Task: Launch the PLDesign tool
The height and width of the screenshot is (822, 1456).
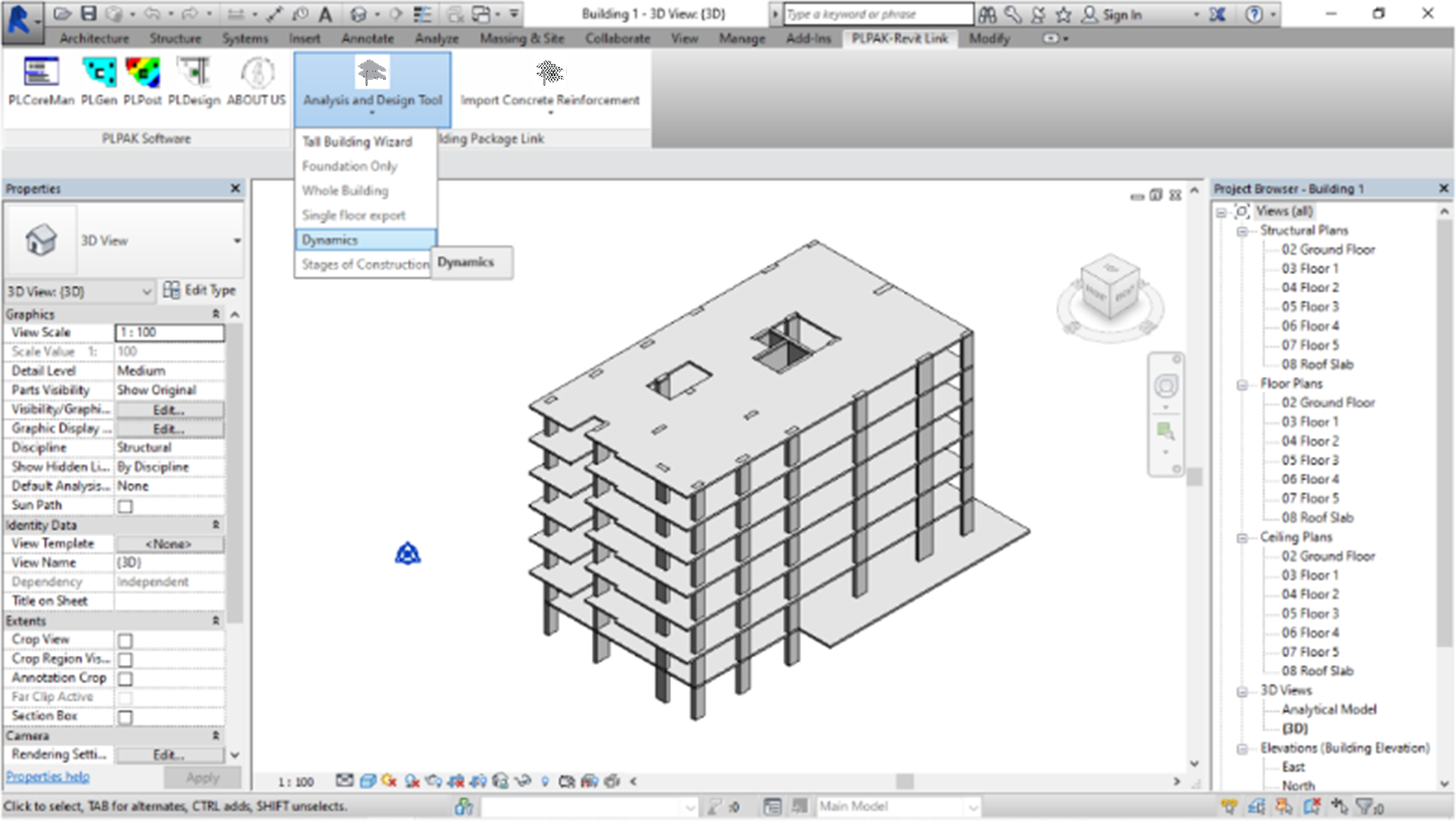Action: click(x=194, y=81)
